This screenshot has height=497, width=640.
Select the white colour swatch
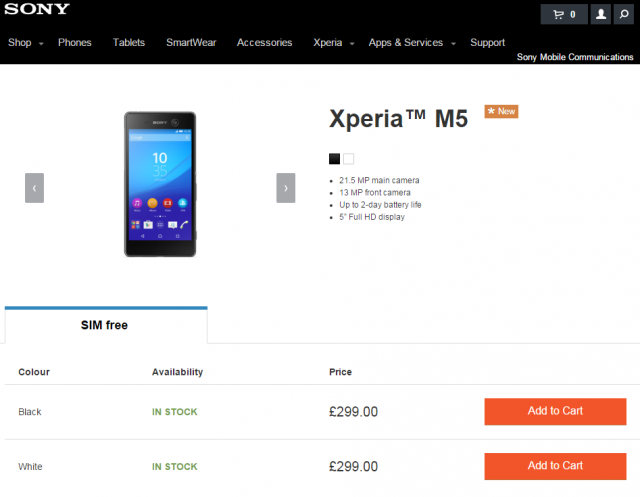pos(349,158)
